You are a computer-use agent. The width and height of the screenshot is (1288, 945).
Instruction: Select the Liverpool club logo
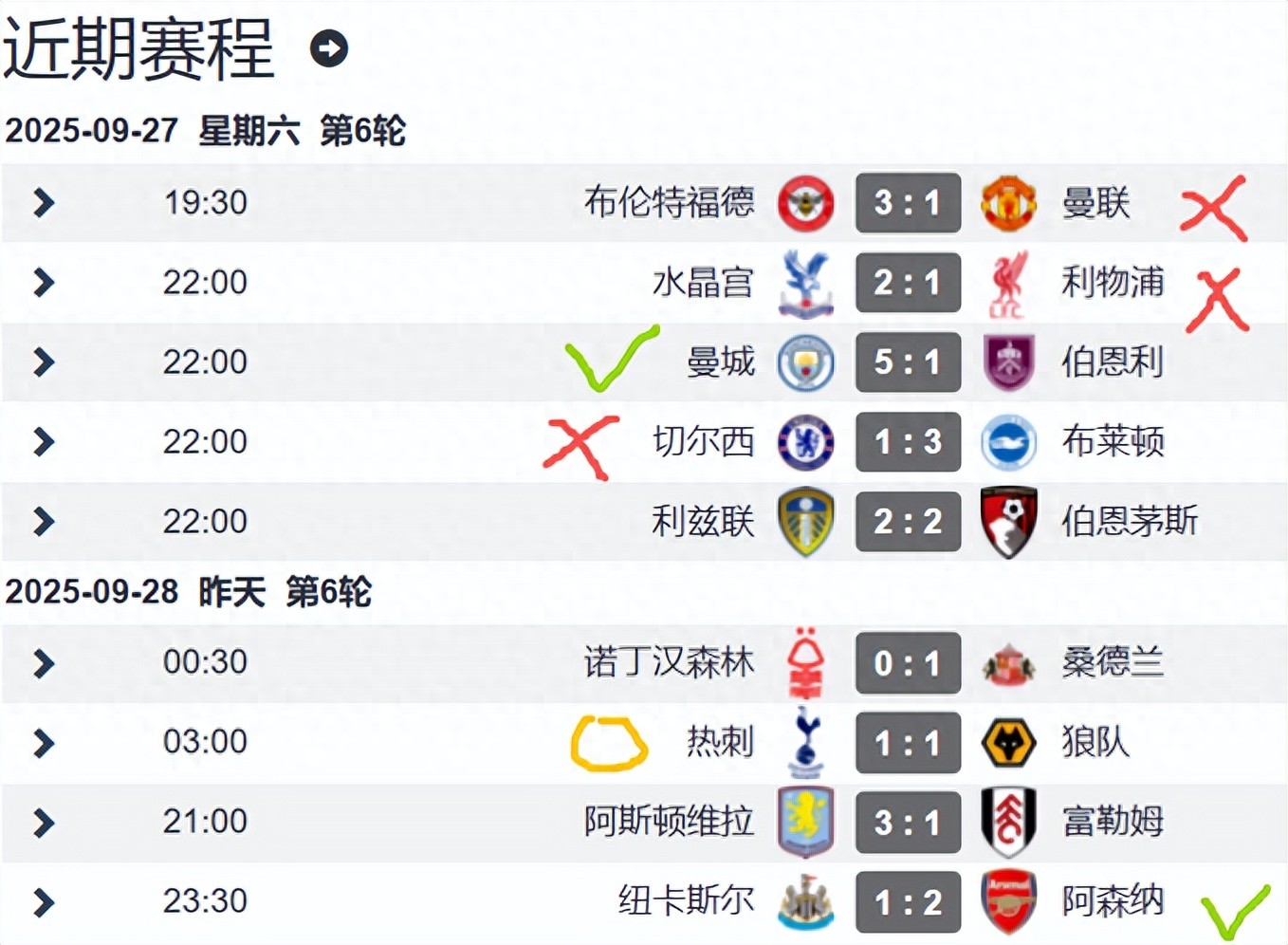pyautogui.click(x=1008, y=283)
